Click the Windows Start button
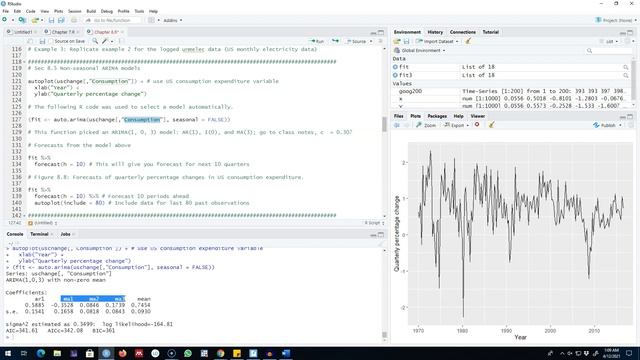 (8, 353)
